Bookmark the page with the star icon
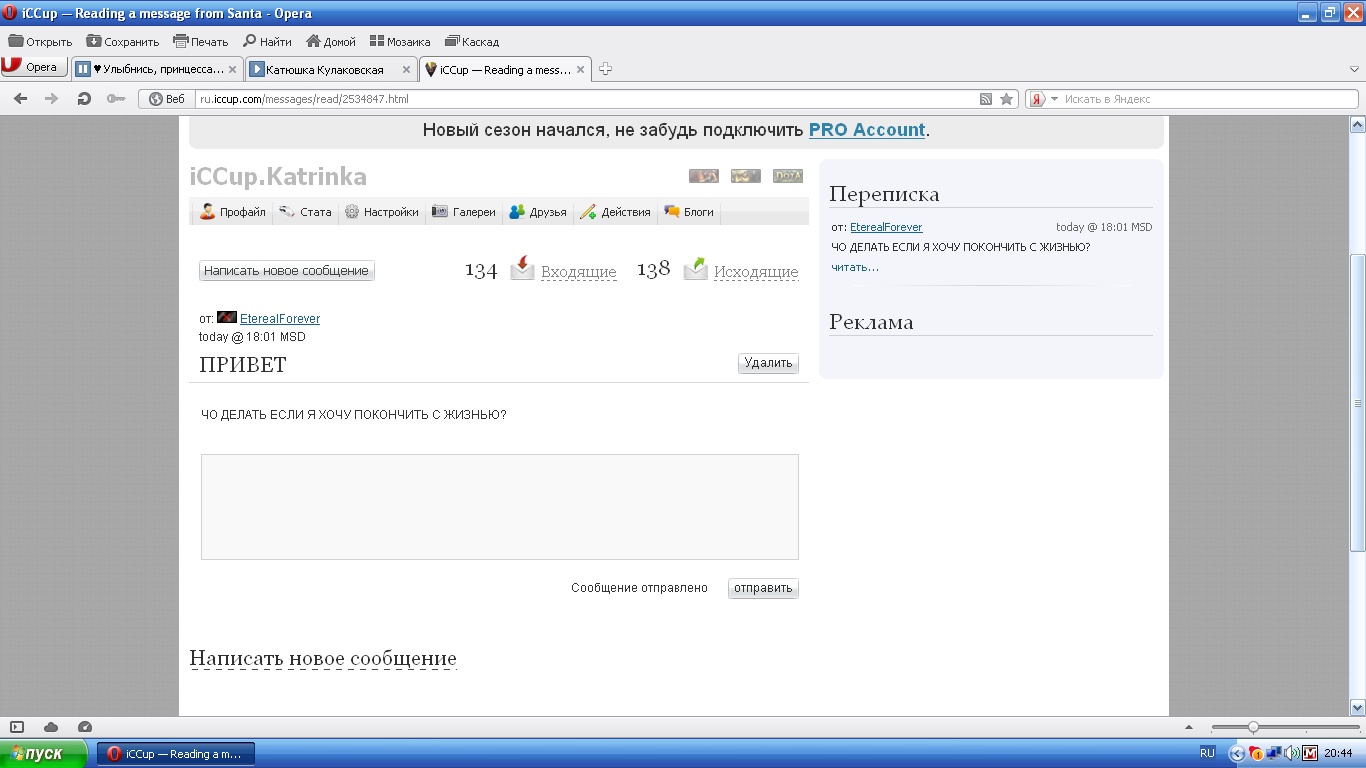 pyautogui.click(x=1007, y=99)
